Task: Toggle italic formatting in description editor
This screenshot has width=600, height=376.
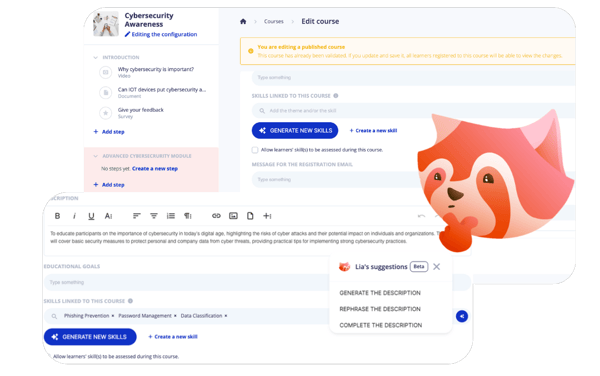Action: (x=74, y=216)
